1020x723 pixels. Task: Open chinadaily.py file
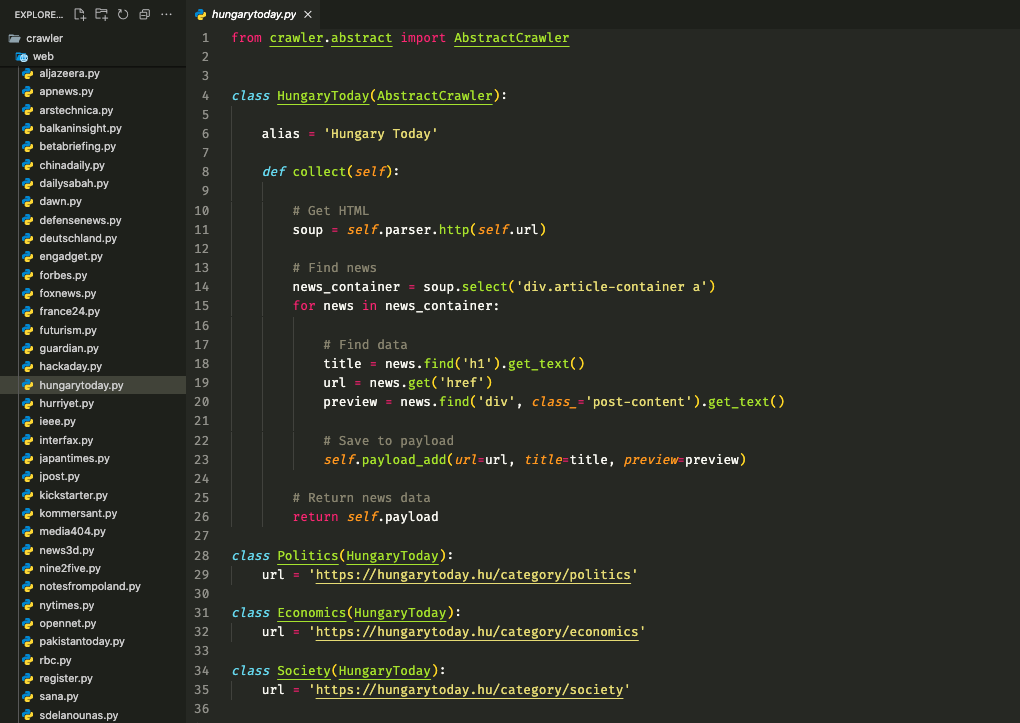coord(93,165)
